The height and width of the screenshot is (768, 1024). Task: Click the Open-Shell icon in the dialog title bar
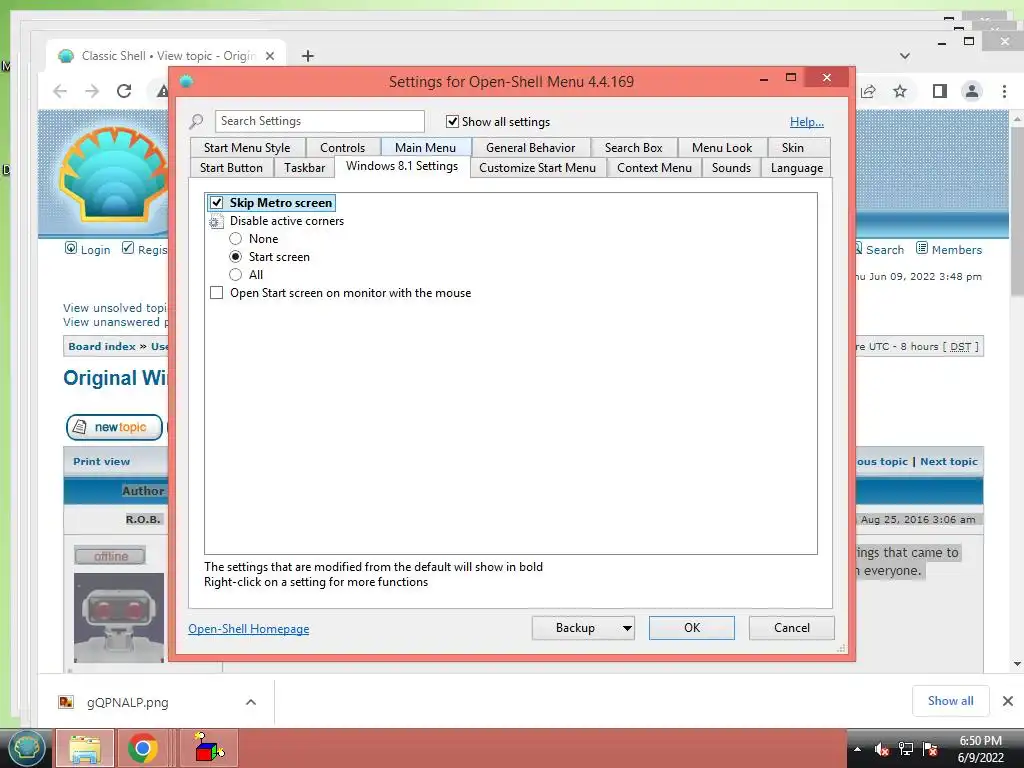(x=186, y=82)
